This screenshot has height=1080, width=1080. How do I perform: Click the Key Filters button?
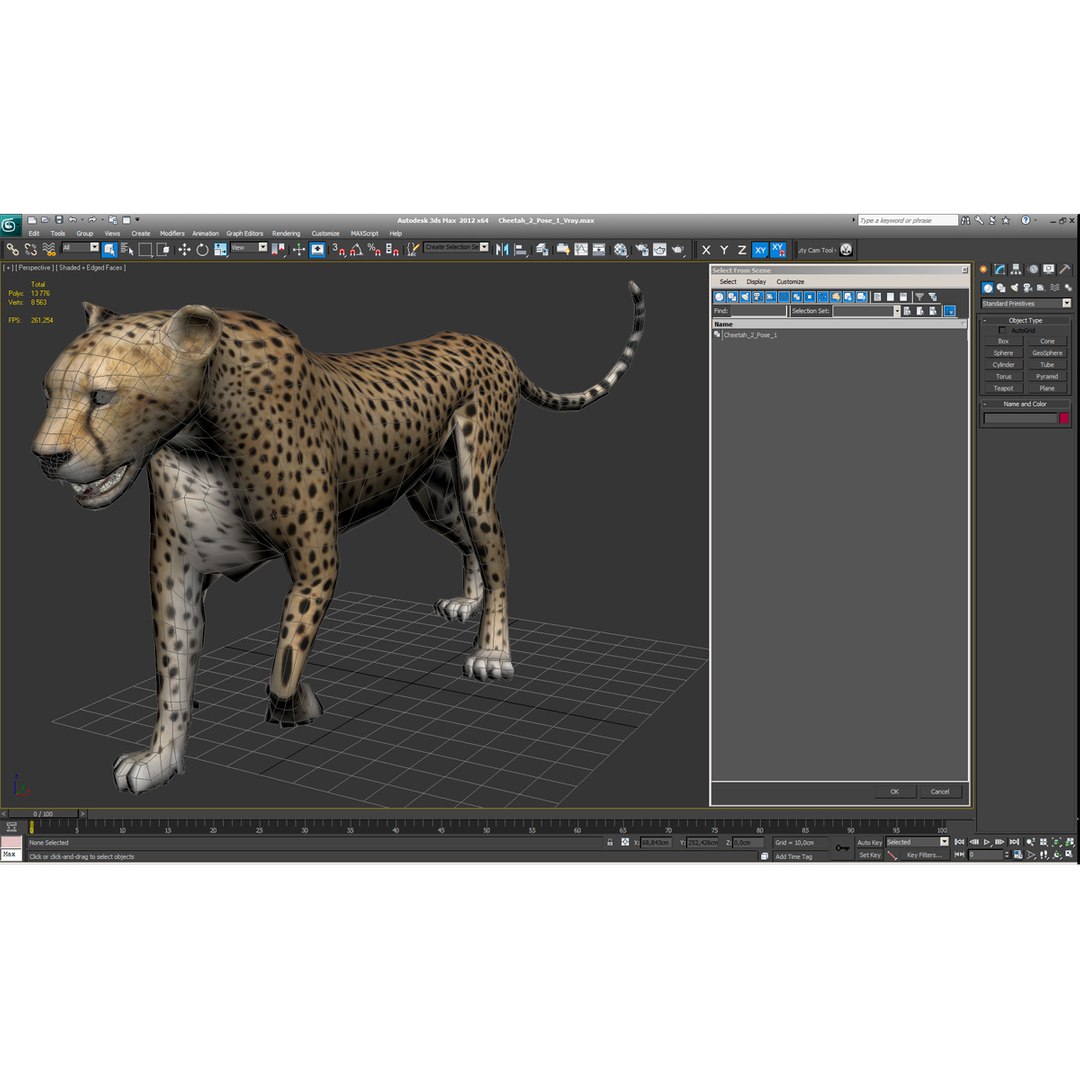(924, 855)
